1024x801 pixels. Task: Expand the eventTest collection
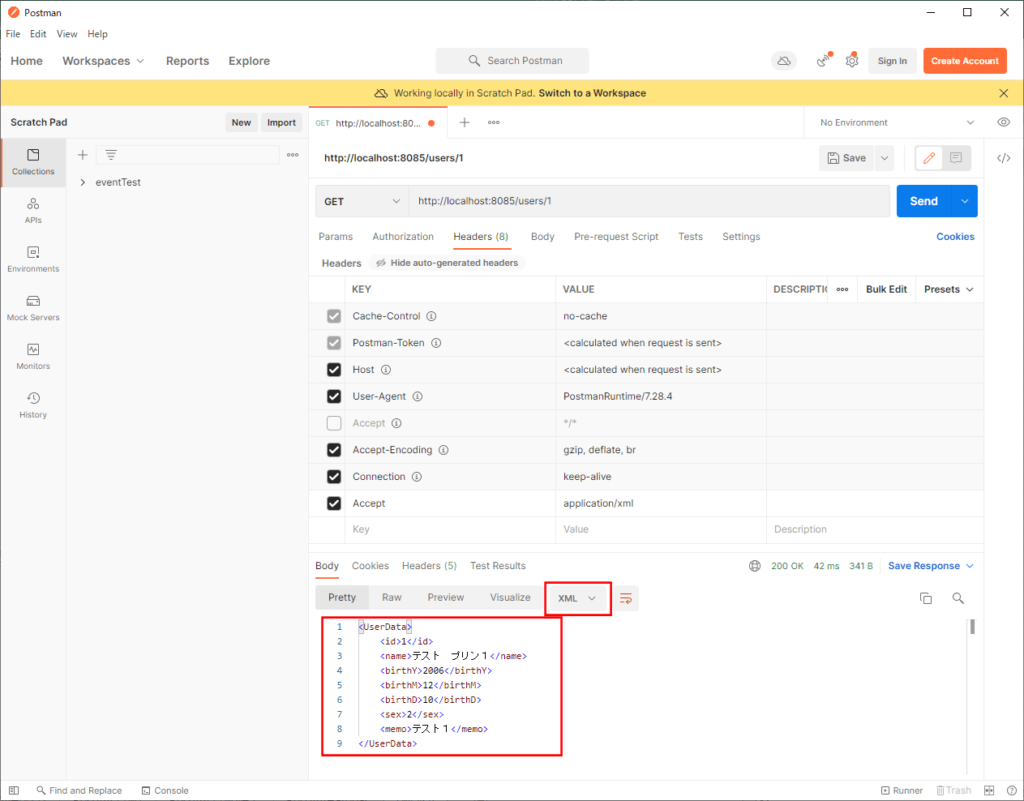pyautogui.click(x=83, y=182)
